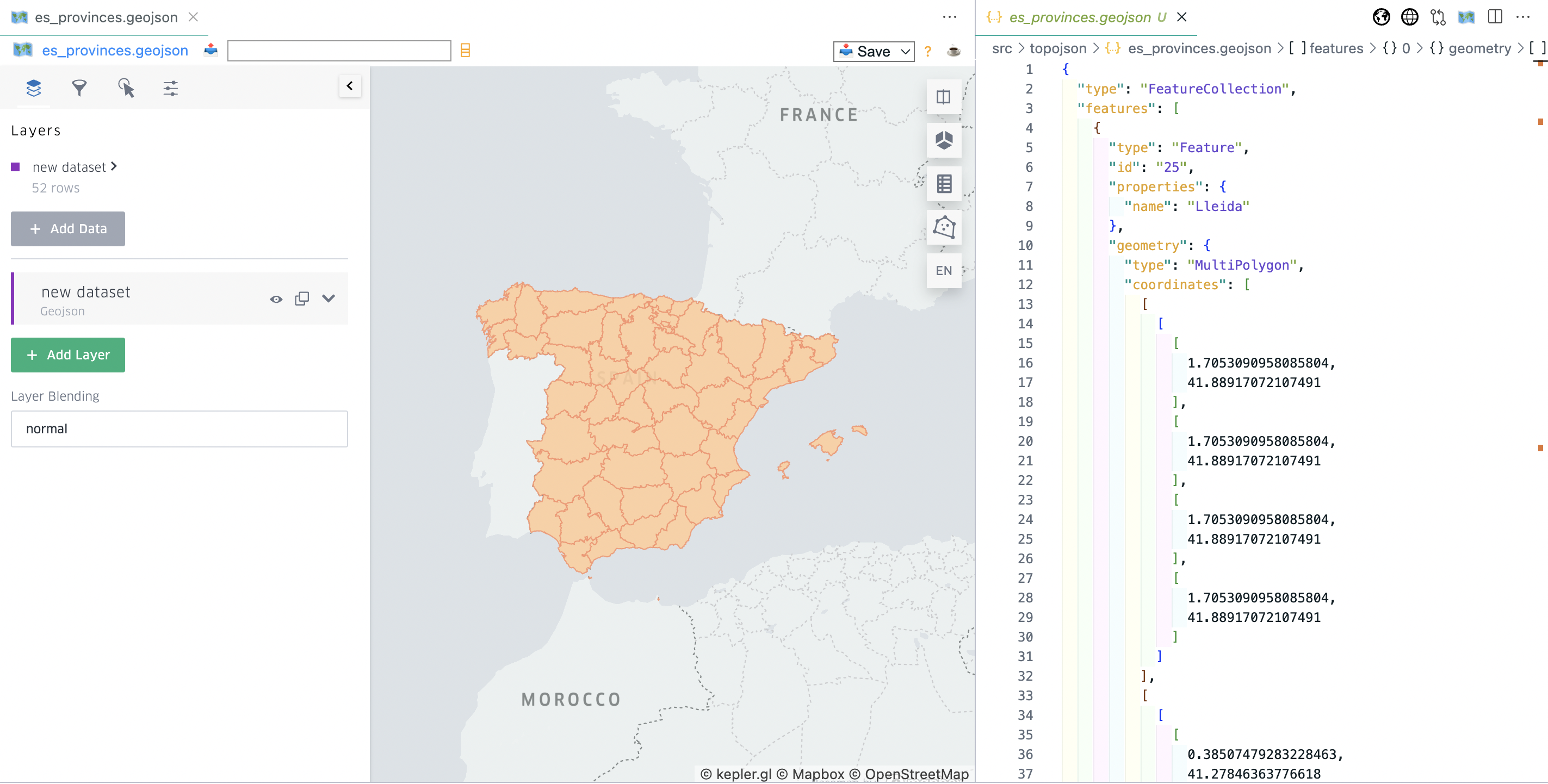Screen dimensions: 1548x784
Task: Close the es_provinces.geojson map tab
Action: pos(194,17)
